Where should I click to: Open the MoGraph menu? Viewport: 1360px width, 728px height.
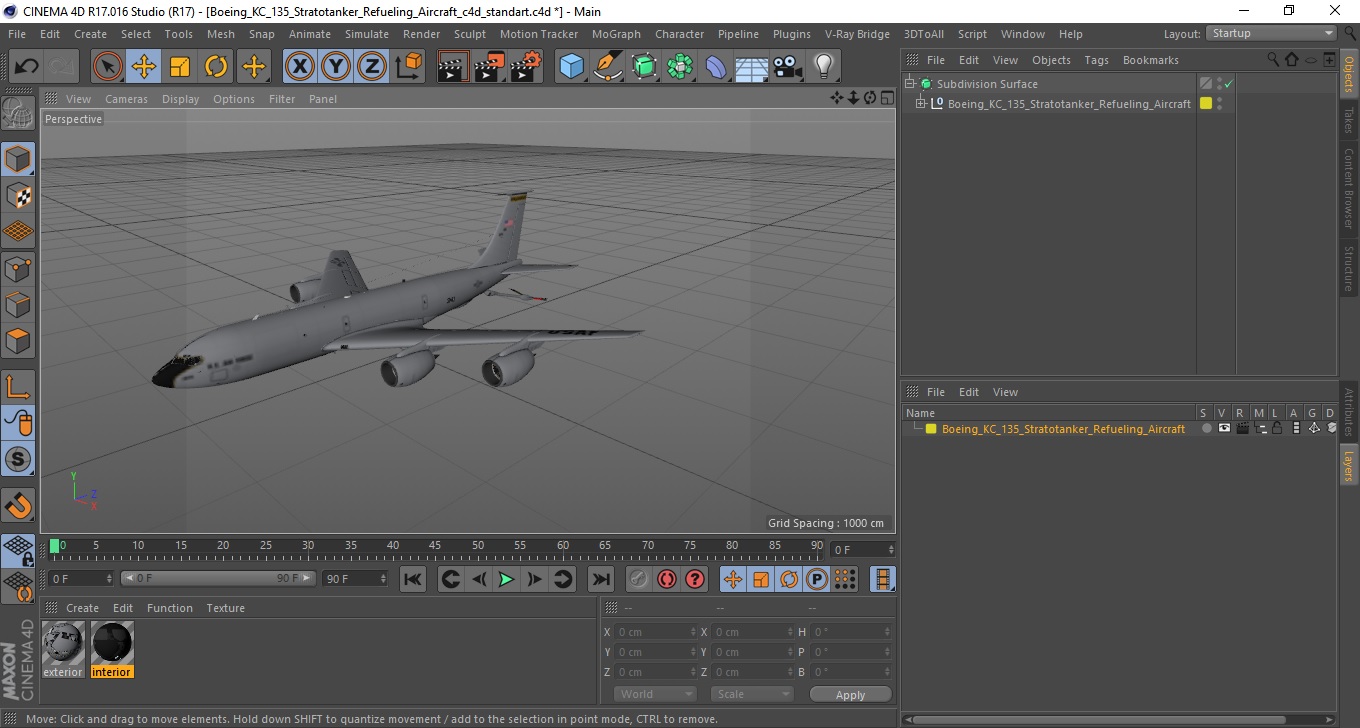tap(616, 34)
